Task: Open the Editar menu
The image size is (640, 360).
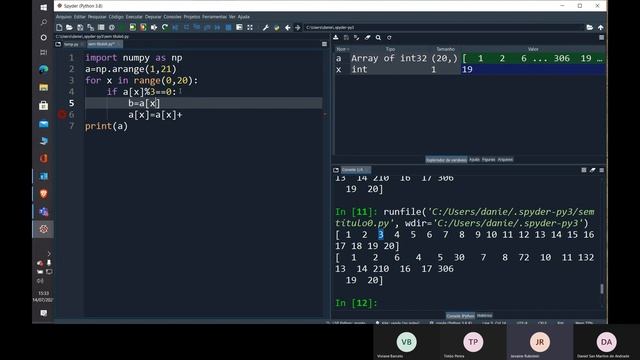Action: tap(80, 17)
